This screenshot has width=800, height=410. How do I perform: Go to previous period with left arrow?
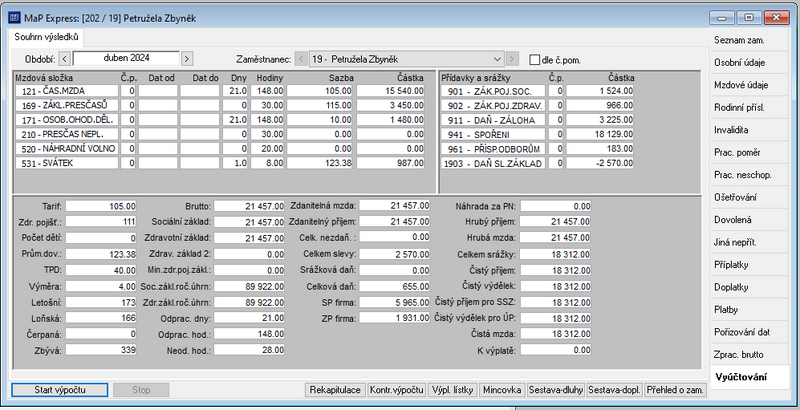point(65,59)
